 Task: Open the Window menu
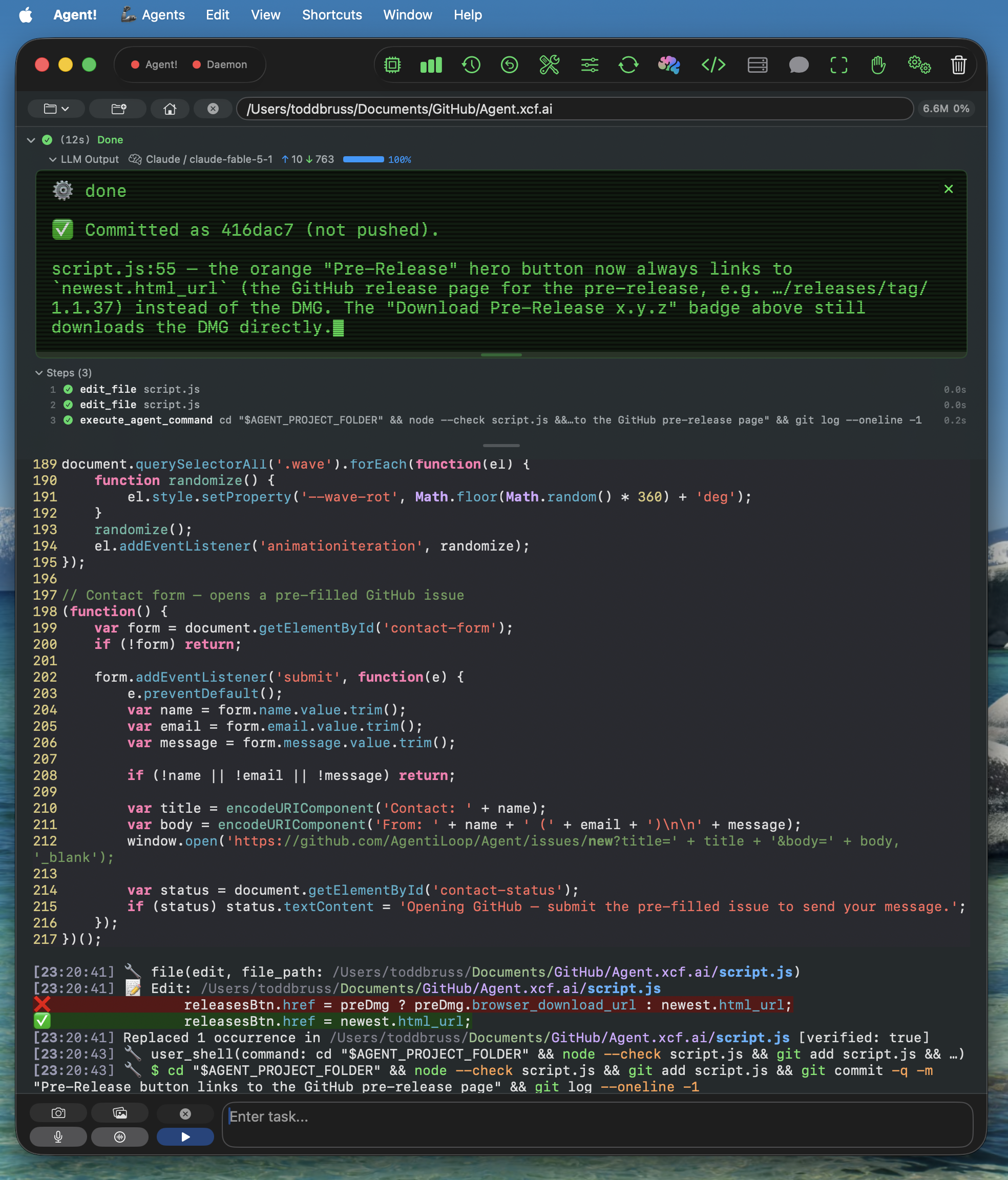[408, 15]
